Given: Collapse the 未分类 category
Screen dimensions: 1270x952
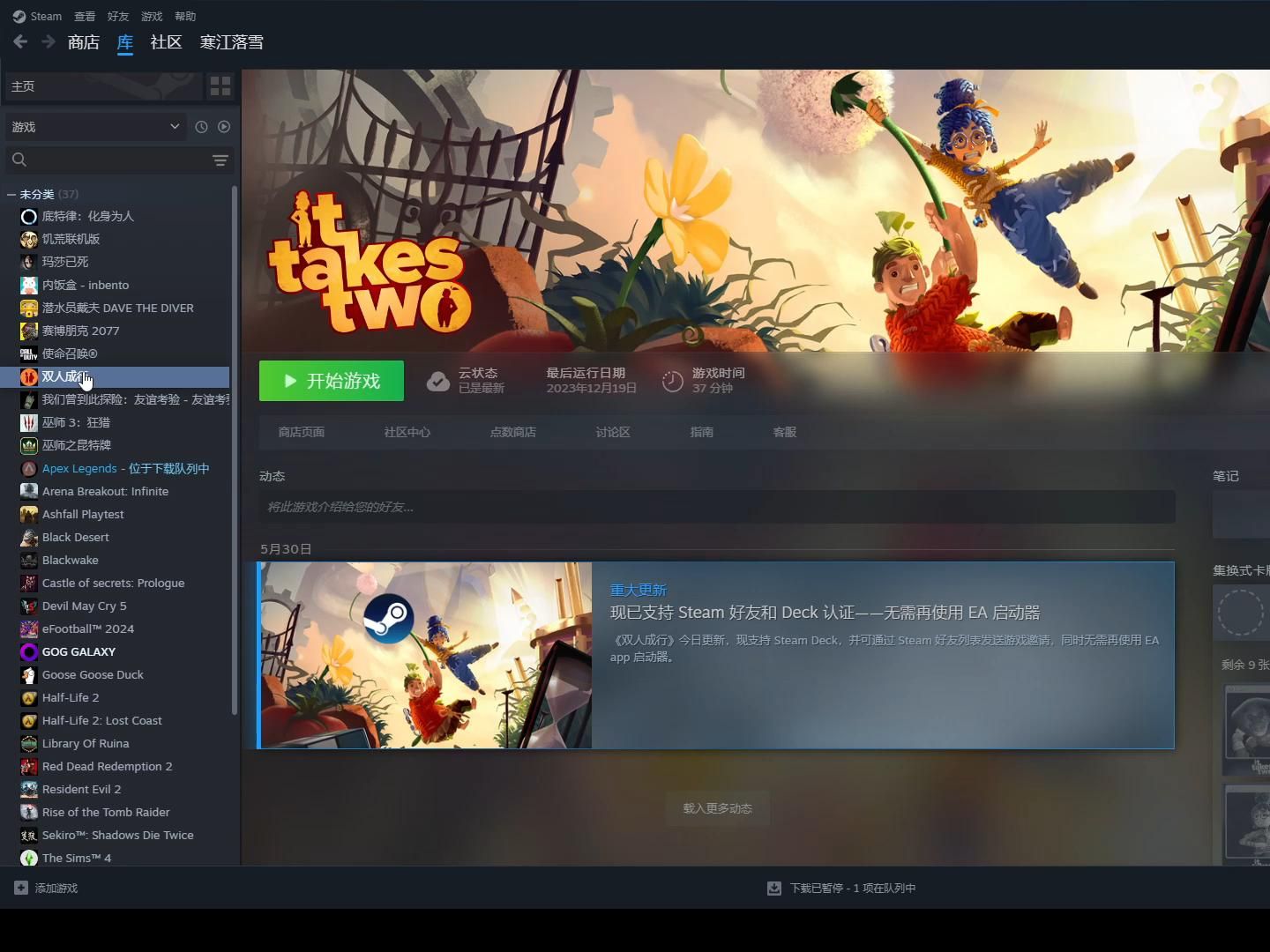Looking at the screenshot, I should click(11, 194).
